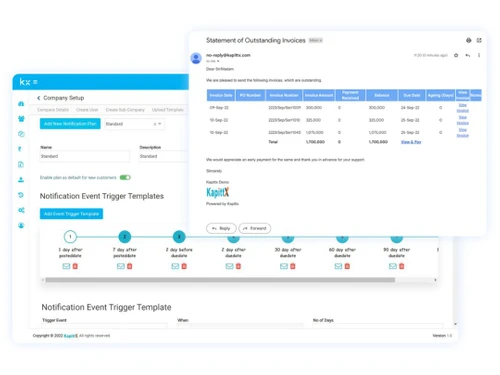Select the rupee payments sidebar icon
500x375 pixels.
pyautogui.click(x=20, y=149)
